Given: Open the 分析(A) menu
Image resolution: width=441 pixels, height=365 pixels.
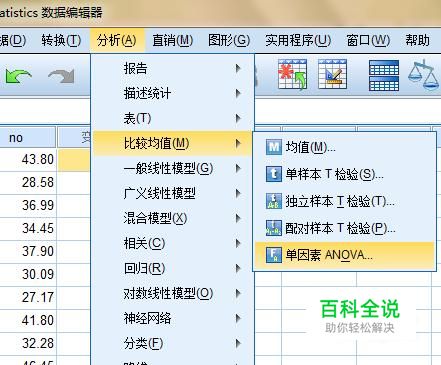Looking at the screenshot, I should [117, 41].
